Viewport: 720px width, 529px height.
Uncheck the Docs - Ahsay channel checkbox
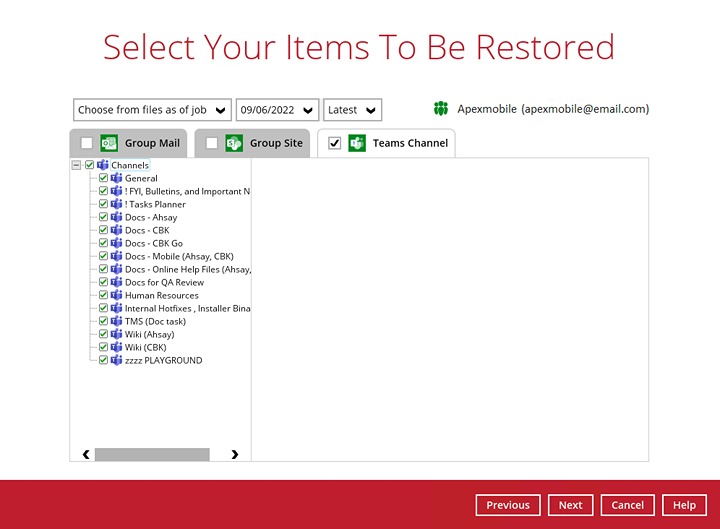[x=103, y=217]
